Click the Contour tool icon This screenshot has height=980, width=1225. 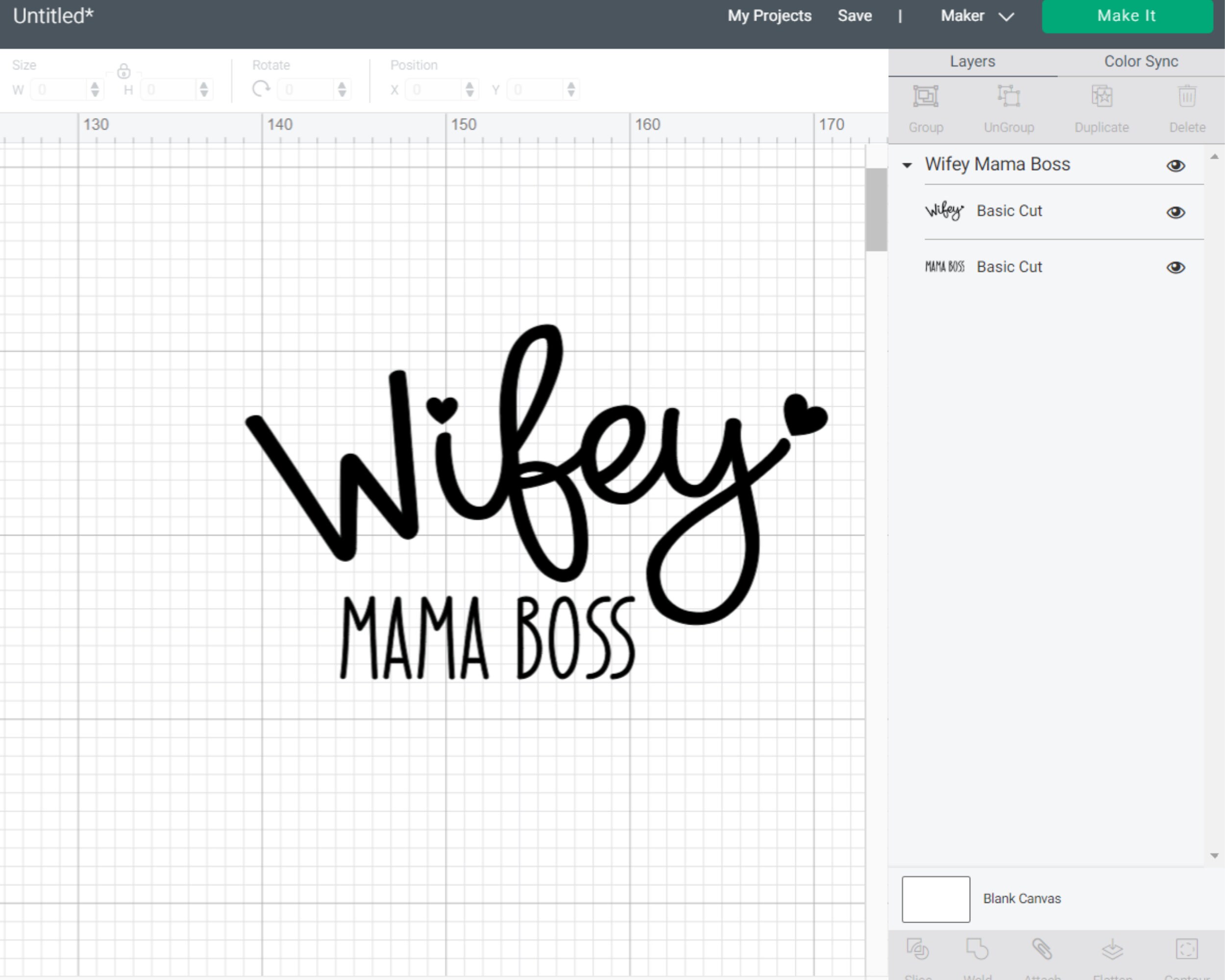1186,949
